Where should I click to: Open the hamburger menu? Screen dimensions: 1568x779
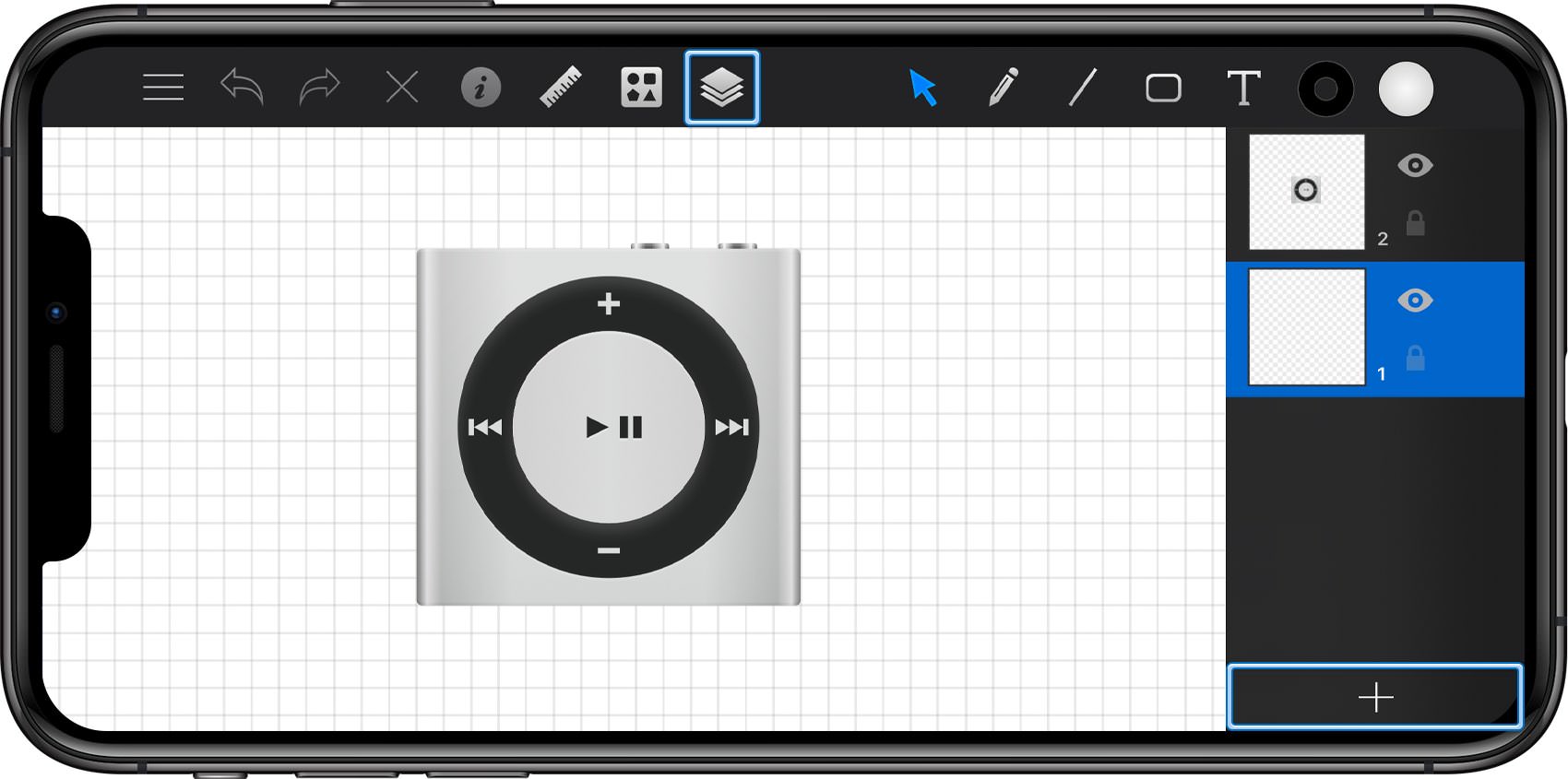point(163,88)
